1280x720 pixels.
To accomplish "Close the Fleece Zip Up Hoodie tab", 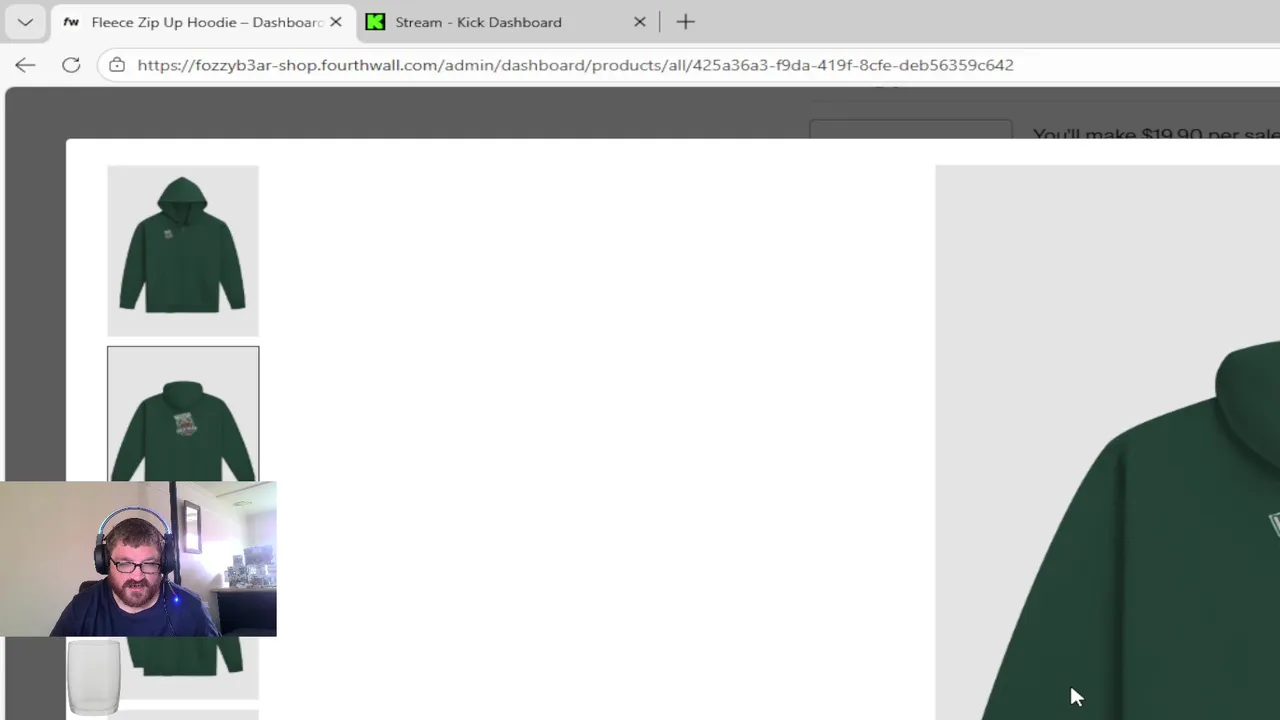I will (336, 22).
